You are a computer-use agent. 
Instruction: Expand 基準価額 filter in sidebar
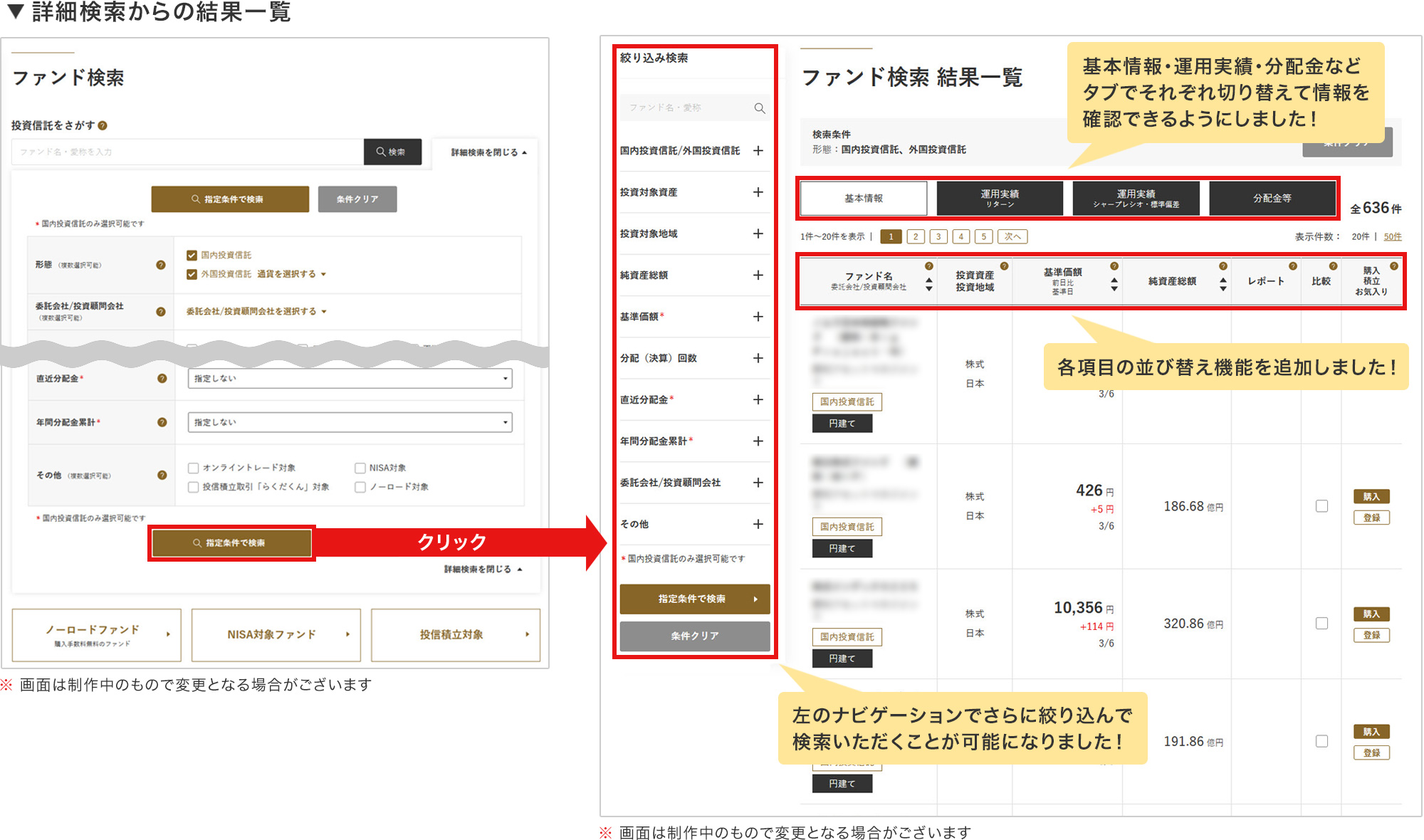(758, 317)
